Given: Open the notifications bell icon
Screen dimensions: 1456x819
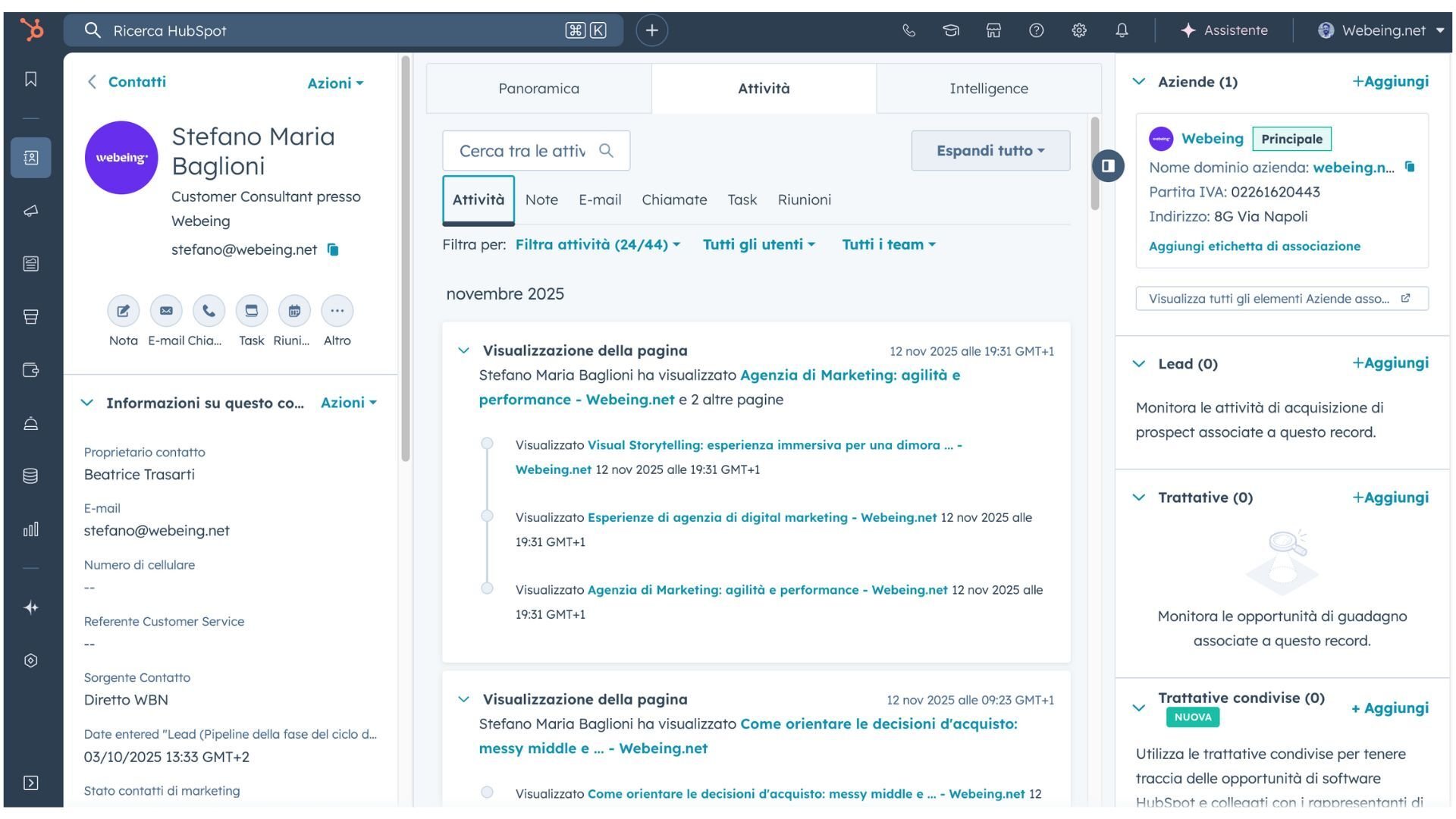Looking at the screenshot, I should click(x=1122, y=30).
